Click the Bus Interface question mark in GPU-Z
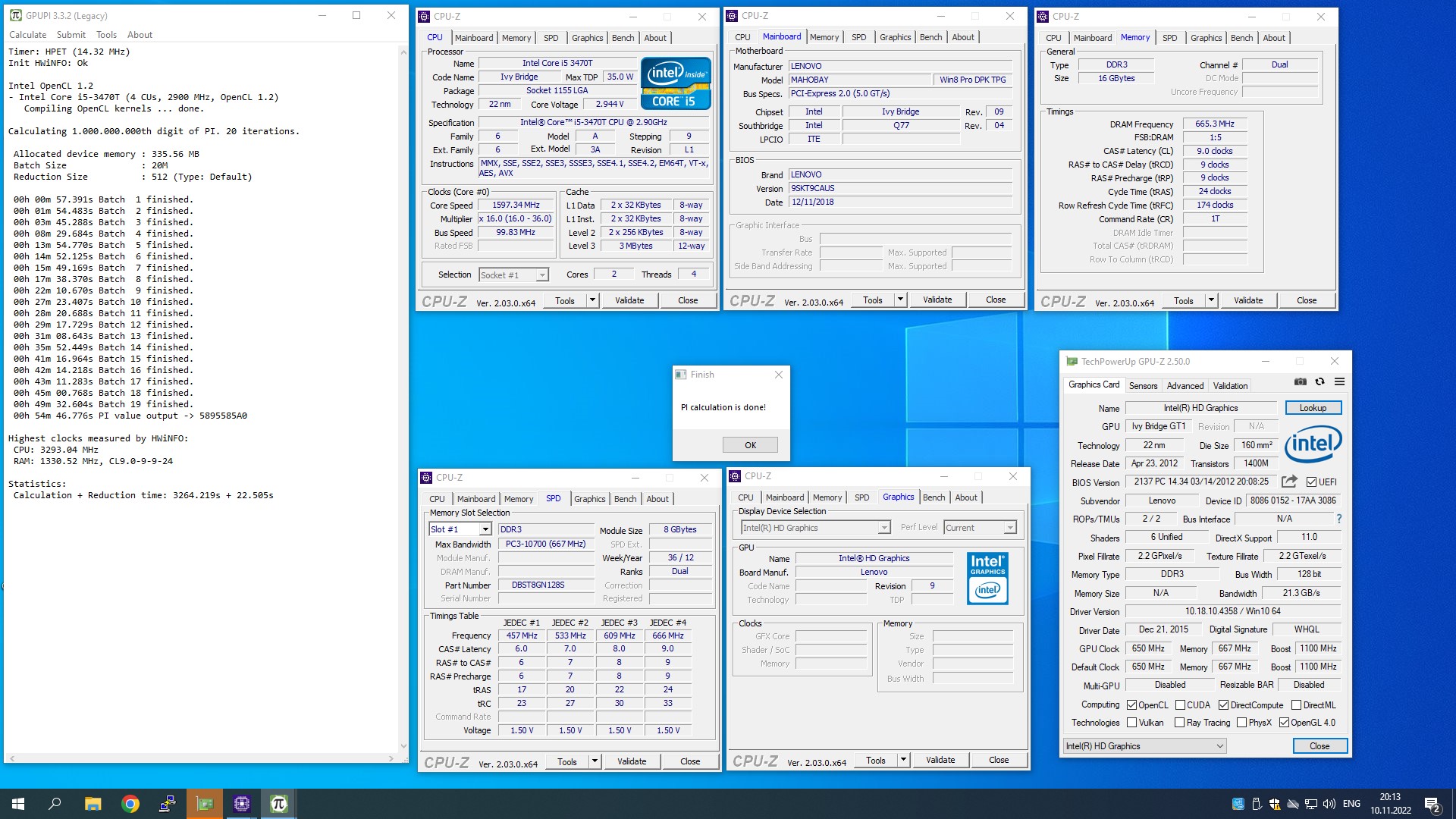1456x819 pixels. (1338, 519)
